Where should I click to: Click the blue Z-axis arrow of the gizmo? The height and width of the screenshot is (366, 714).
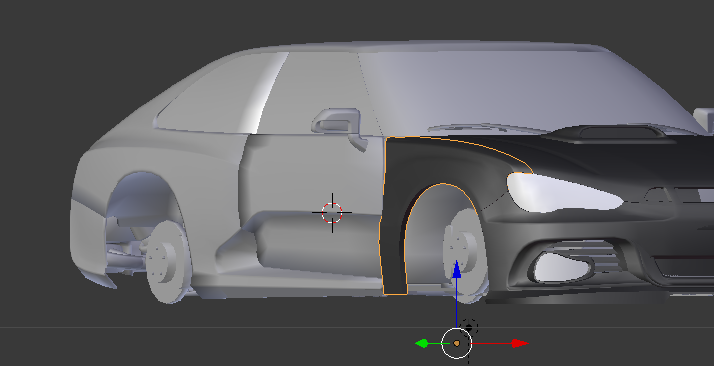tap(456, 270)
